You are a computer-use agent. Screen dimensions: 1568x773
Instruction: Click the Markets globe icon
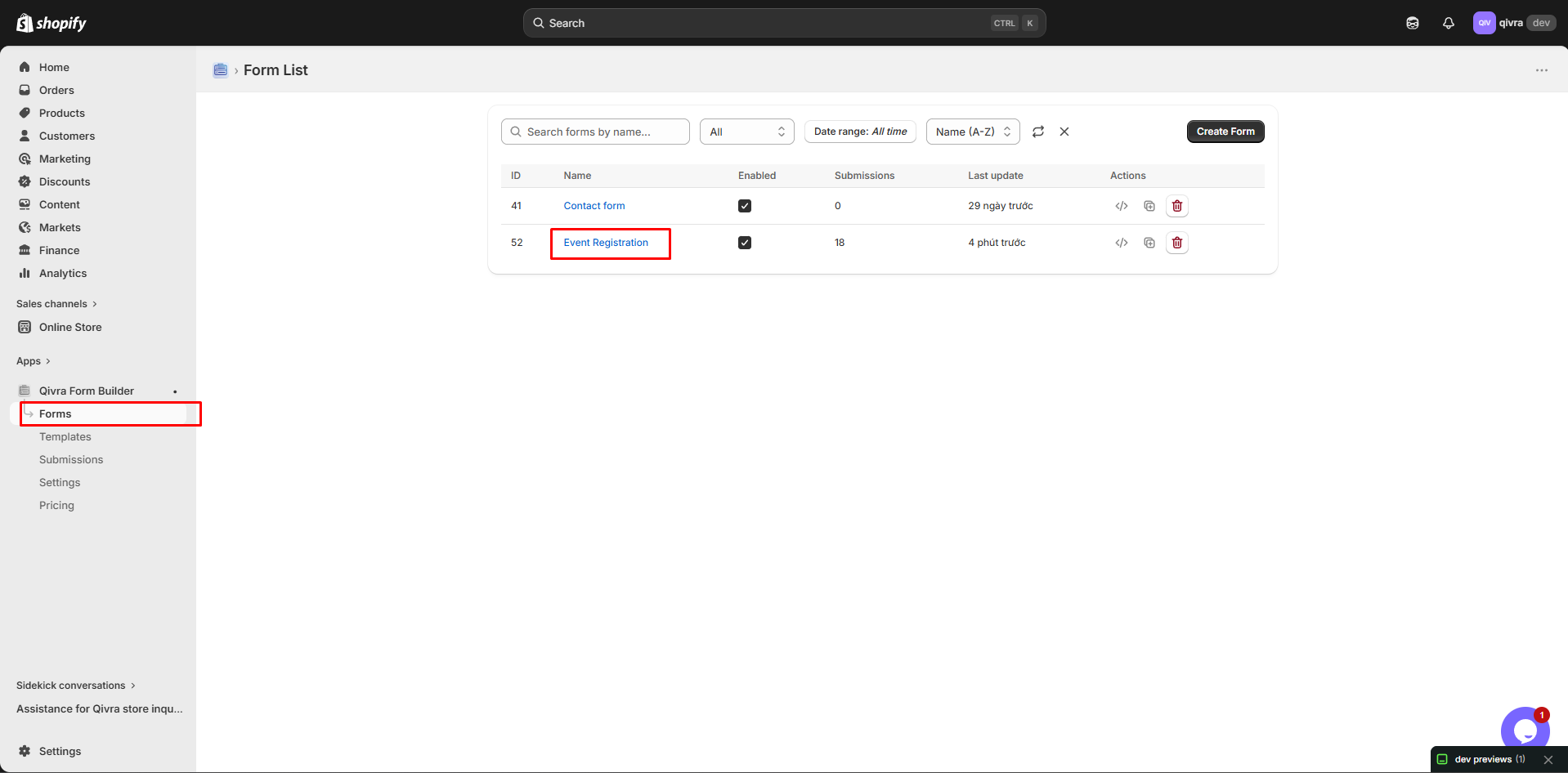[25, 227]
